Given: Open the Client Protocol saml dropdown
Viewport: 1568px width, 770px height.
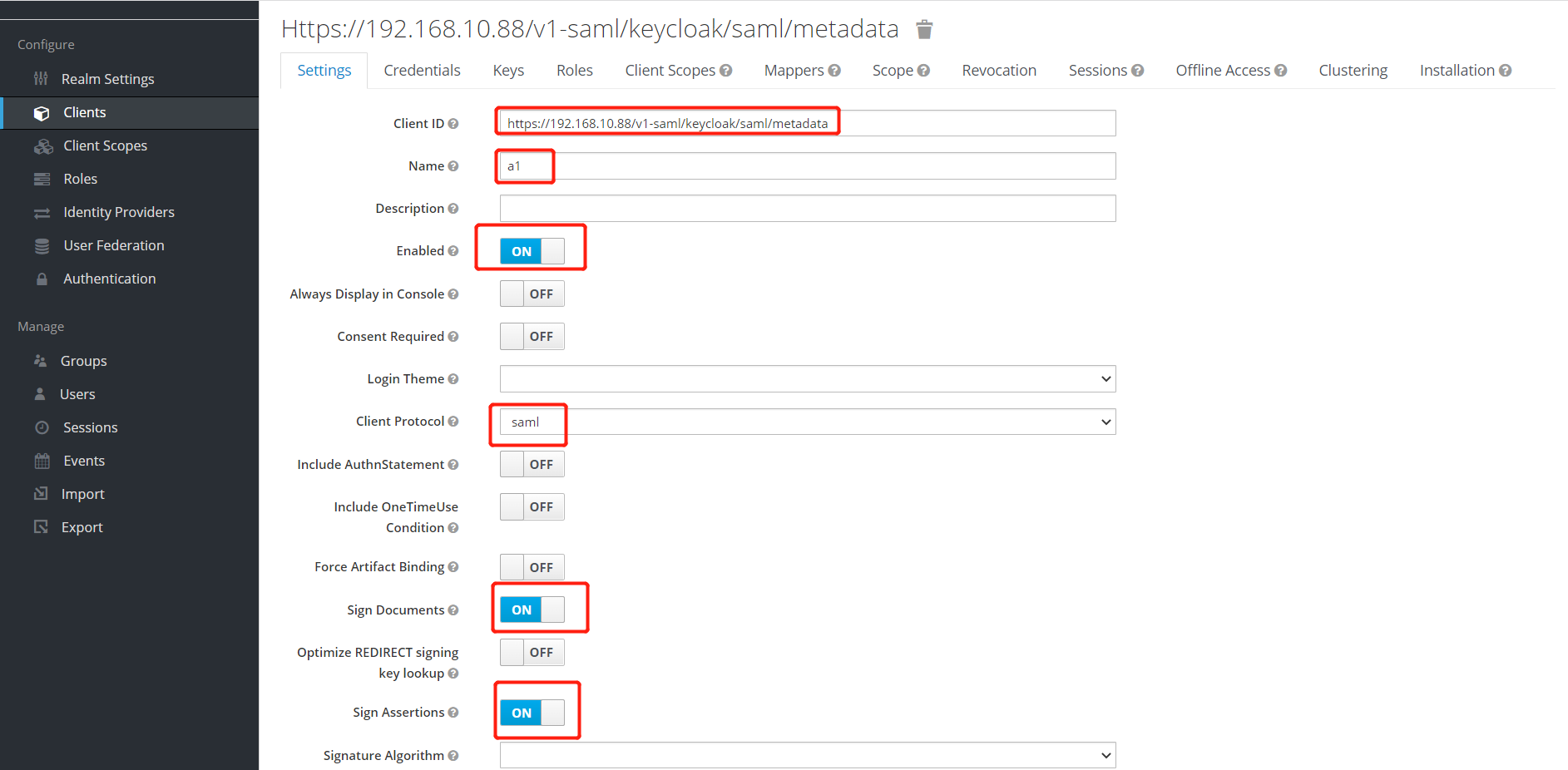Looking at the screenshot, I should [808, 422].
